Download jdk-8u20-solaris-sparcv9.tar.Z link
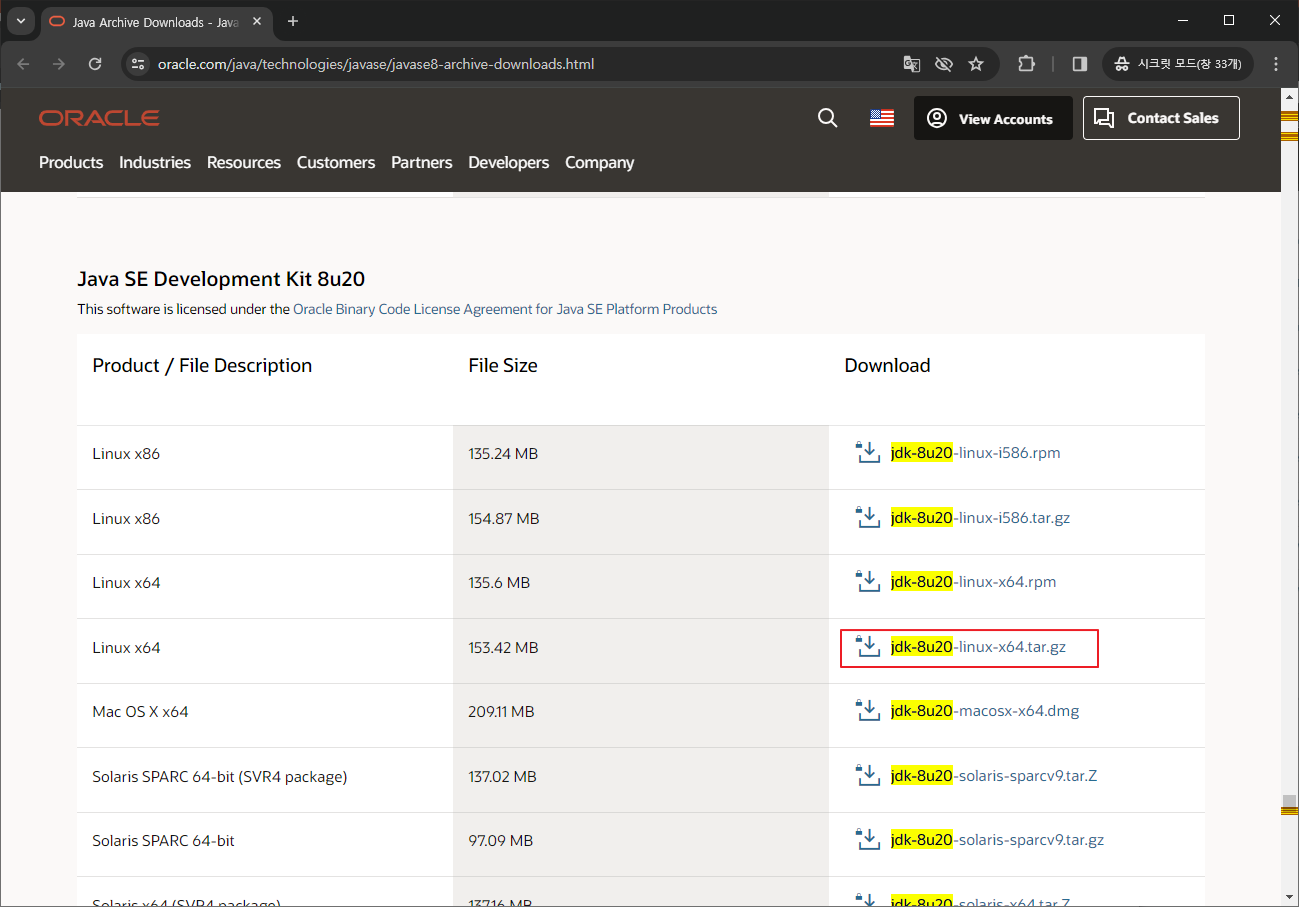The width and height of the screenshot is (1299, 907). [994, 776]
